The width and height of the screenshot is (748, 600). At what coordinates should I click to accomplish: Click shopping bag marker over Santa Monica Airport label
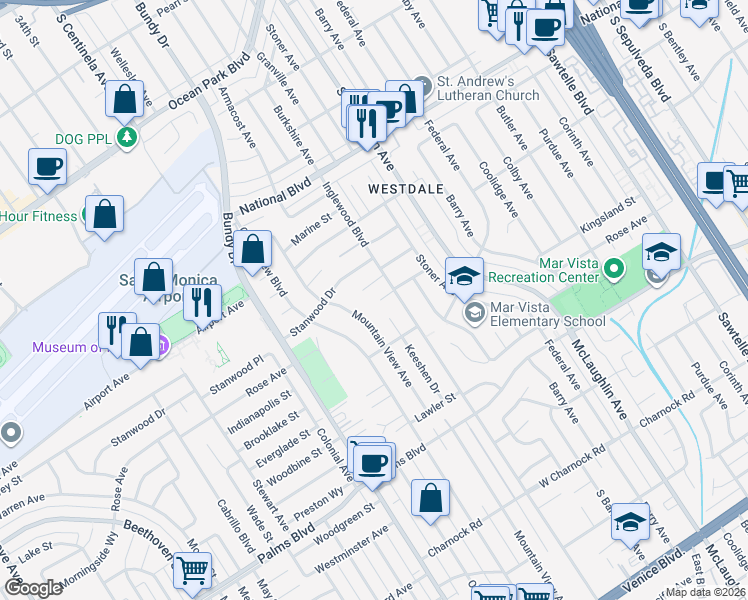click(x=153, y=278)
